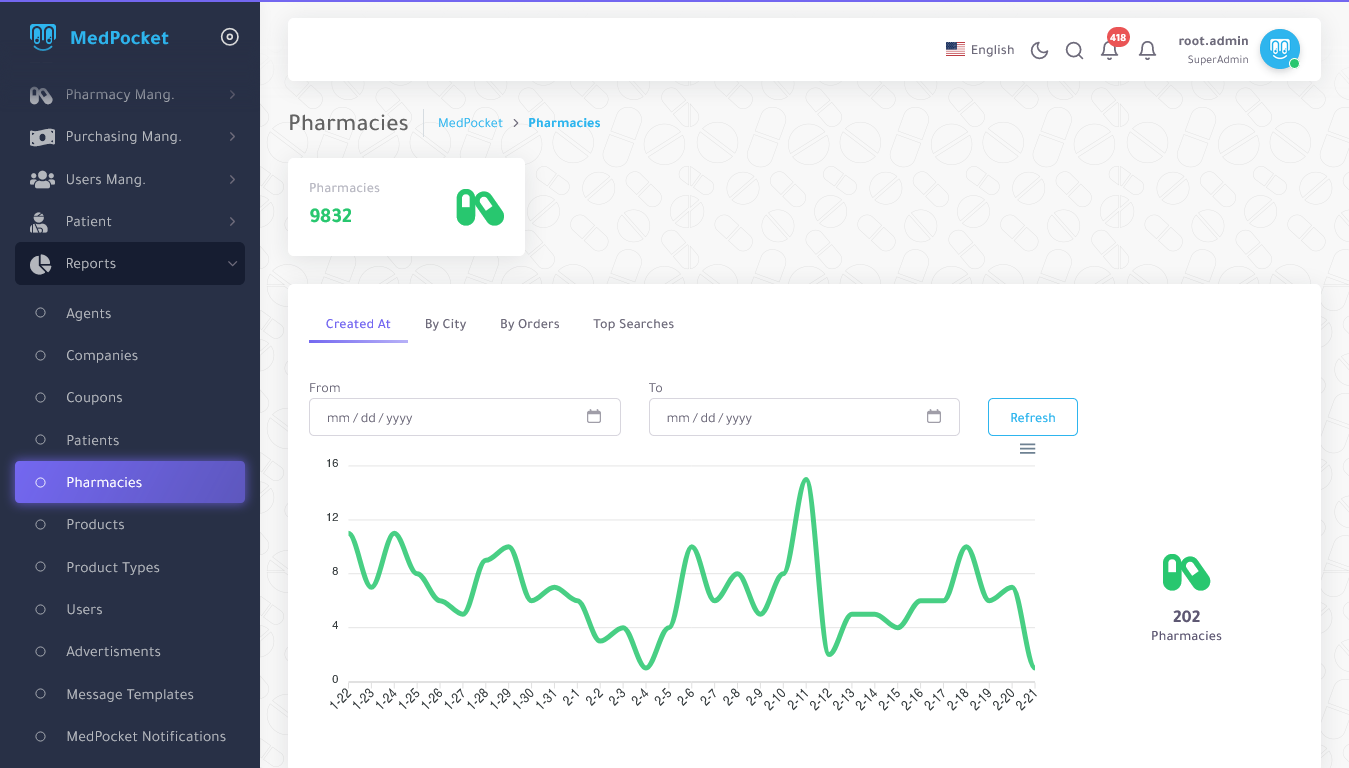Switch to the By City tab
The height and width of the screenshot is (768, 1349).
point(445,324)
